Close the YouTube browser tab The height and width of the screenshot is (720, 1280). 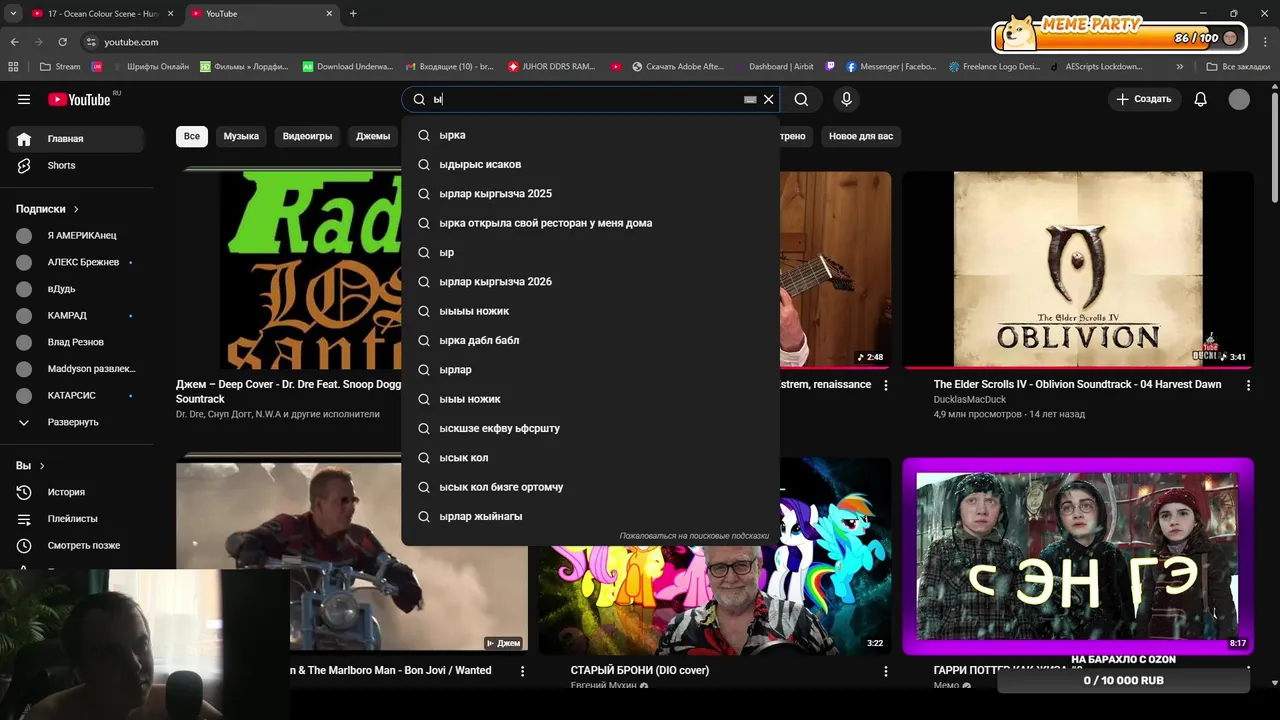pos(329,14)
